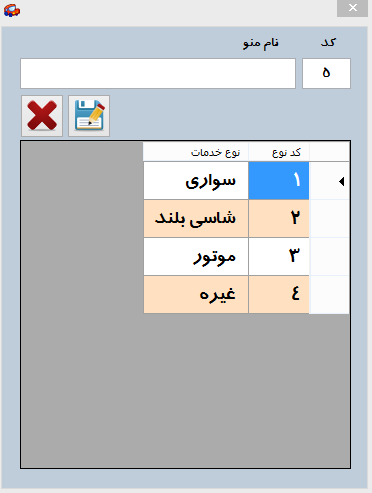Select the موتور service cell
Viewport: 372px width, 493px height.
pos(196,257)
